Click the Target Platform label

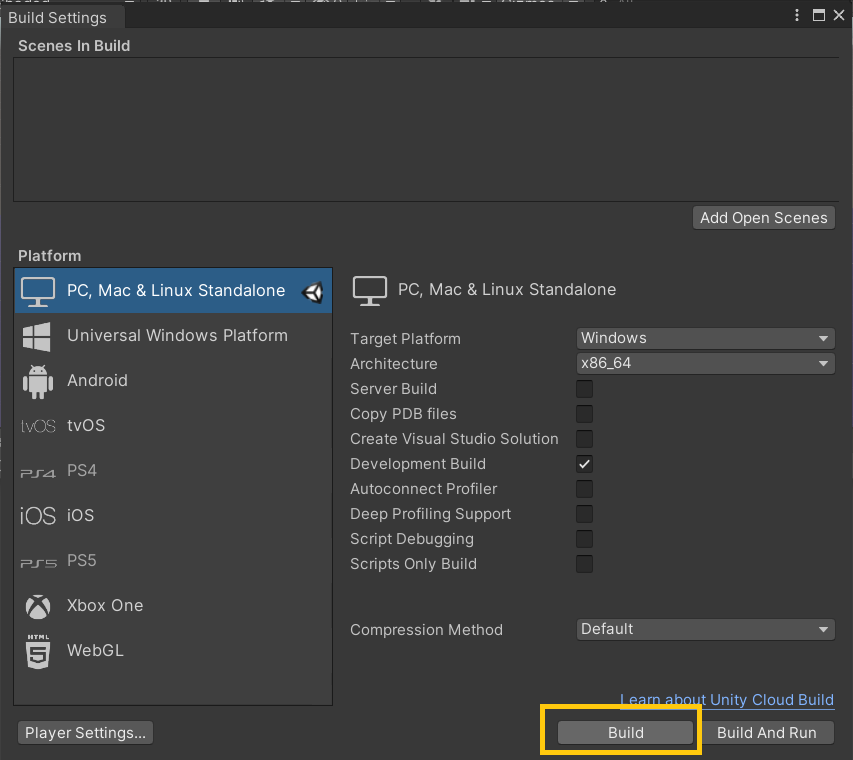pos(405,339)
